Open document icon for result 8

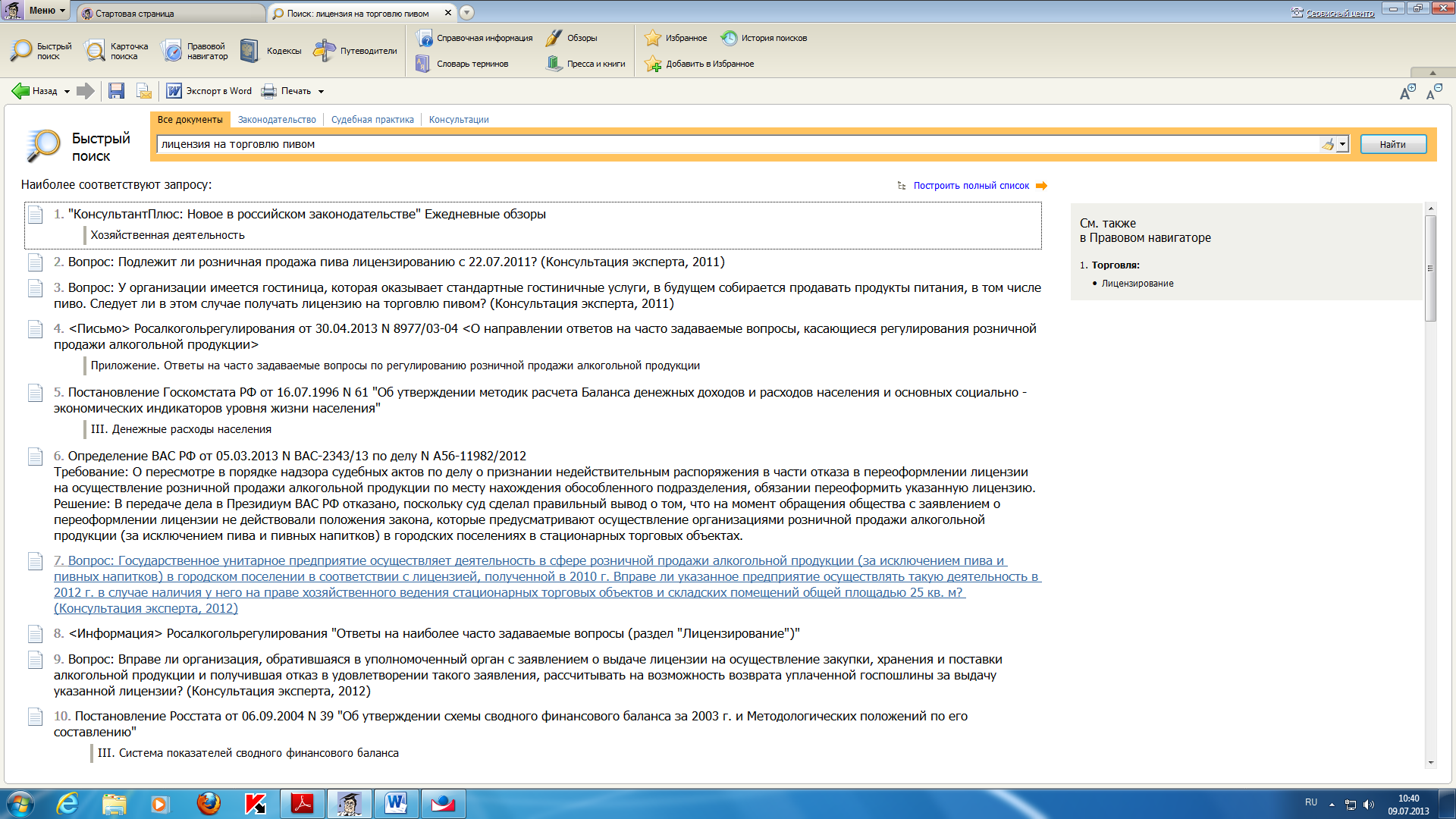pyautogui.click(x=35, y=634)
